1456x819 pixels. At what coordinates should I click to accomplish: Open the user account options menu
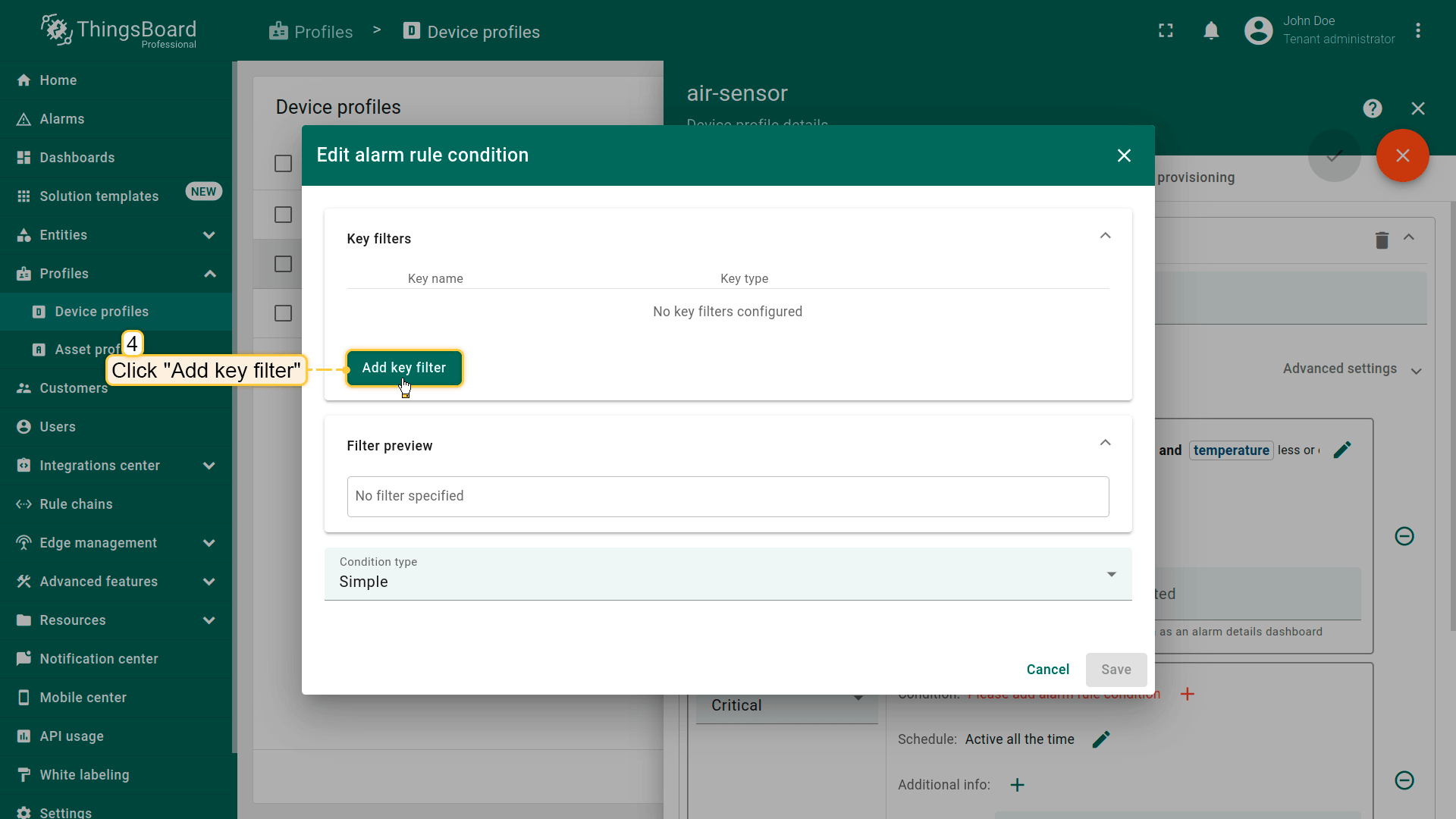pos(1417,31)
